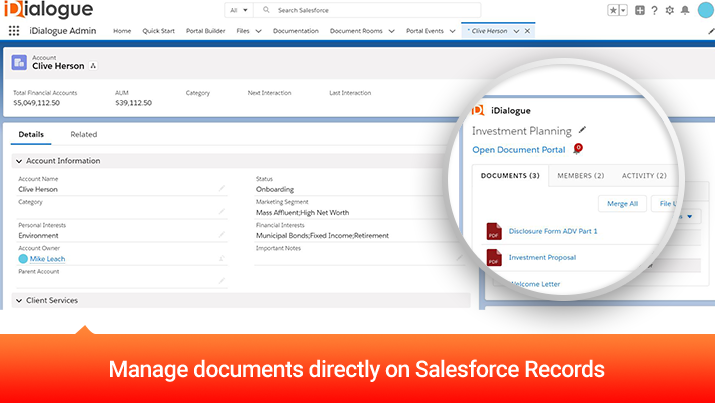Click the search magnifier icon
This screenshot has height=403, width=715.
pyautogui.click(x=266, y=10)
